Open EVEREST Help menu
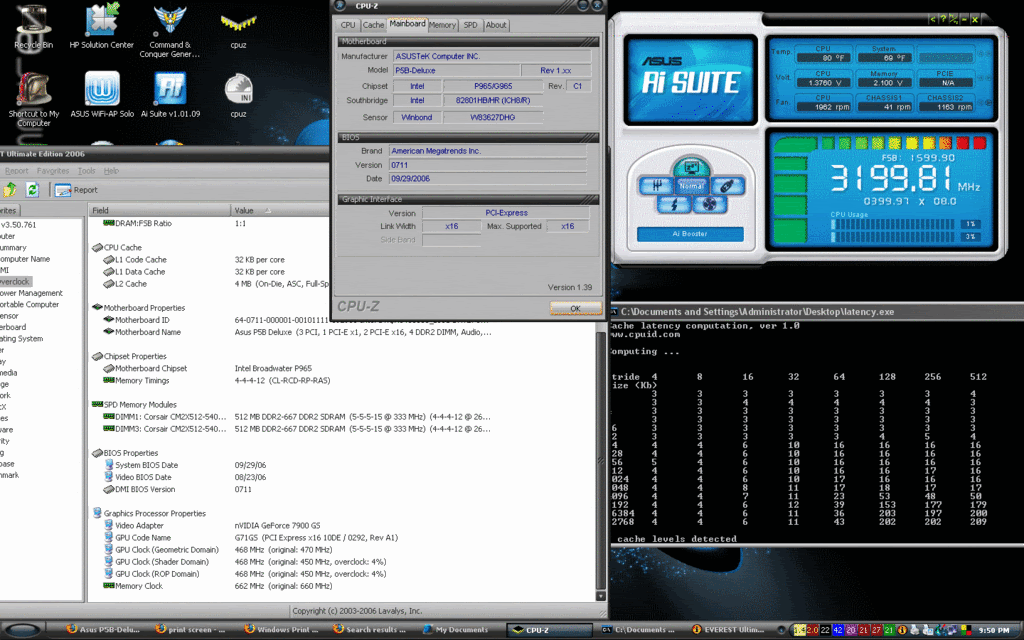This screenshot has width=1024, height=640. coord(111,171)
